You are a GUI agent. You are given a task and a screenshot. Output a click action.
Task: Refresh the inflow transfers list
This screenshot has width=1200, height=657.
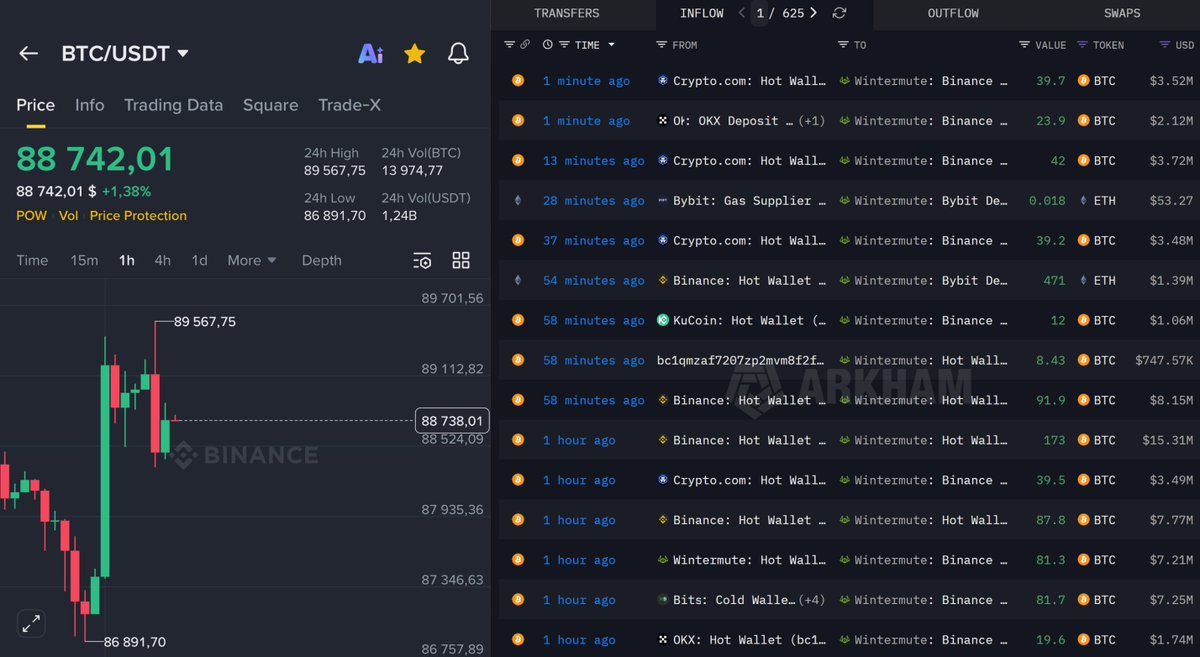[839, 13]
